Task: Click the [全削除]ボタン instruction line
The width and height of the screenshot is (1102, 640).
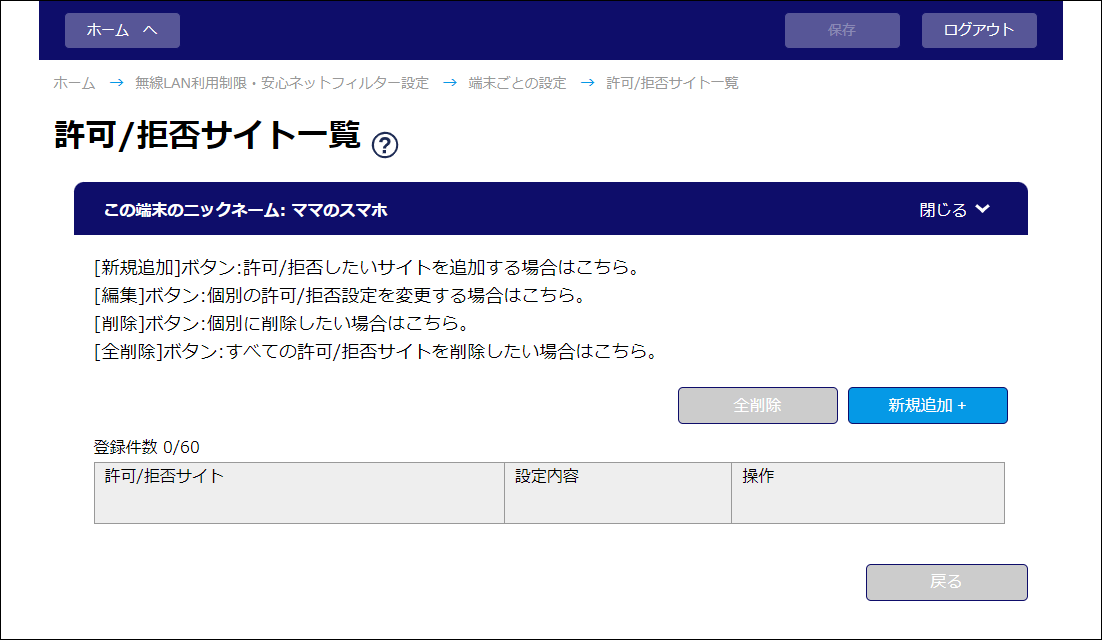Action: (x=374, y=352)
